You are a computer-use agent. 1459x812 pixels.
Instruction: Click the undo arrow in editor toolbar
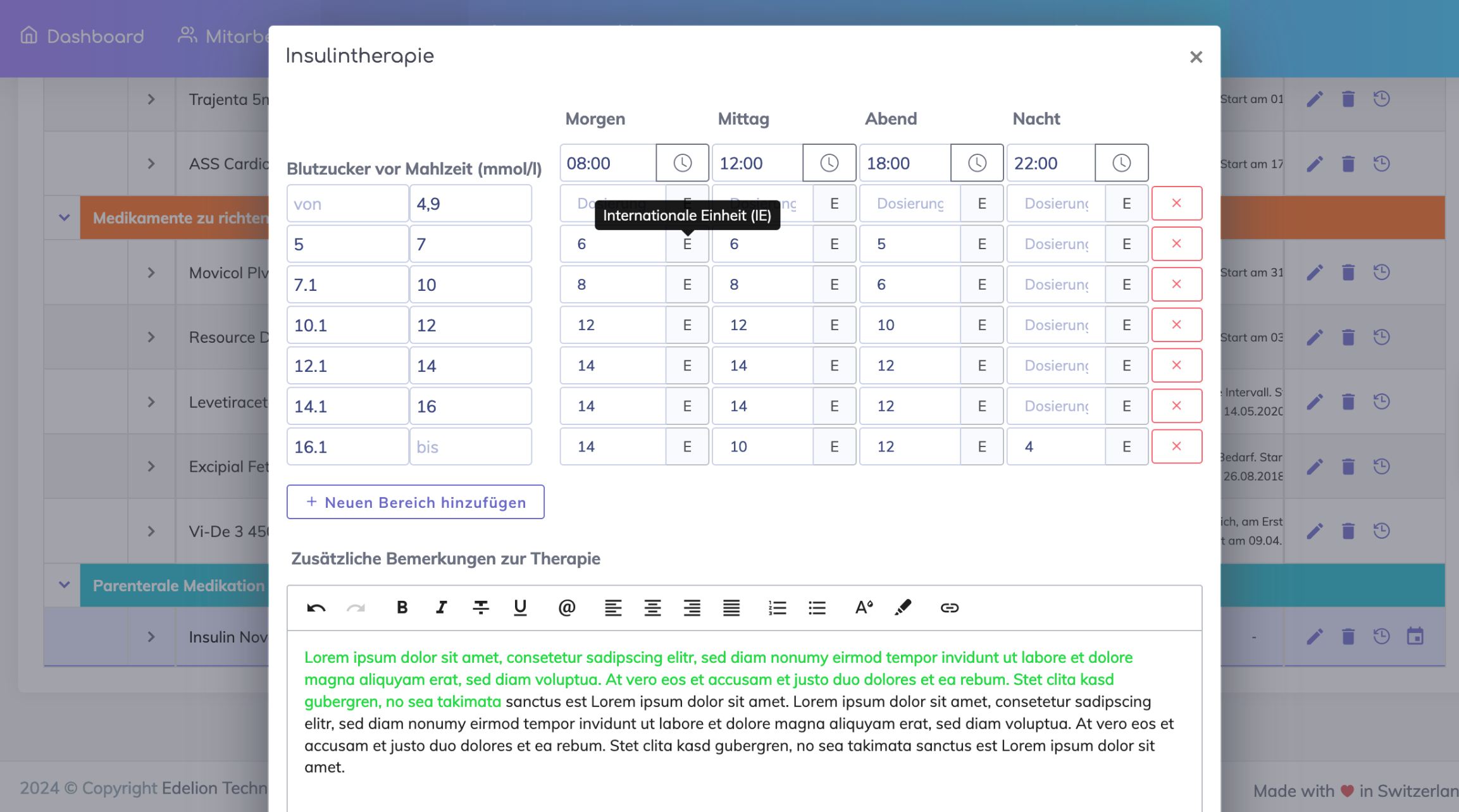click(316, 608)
